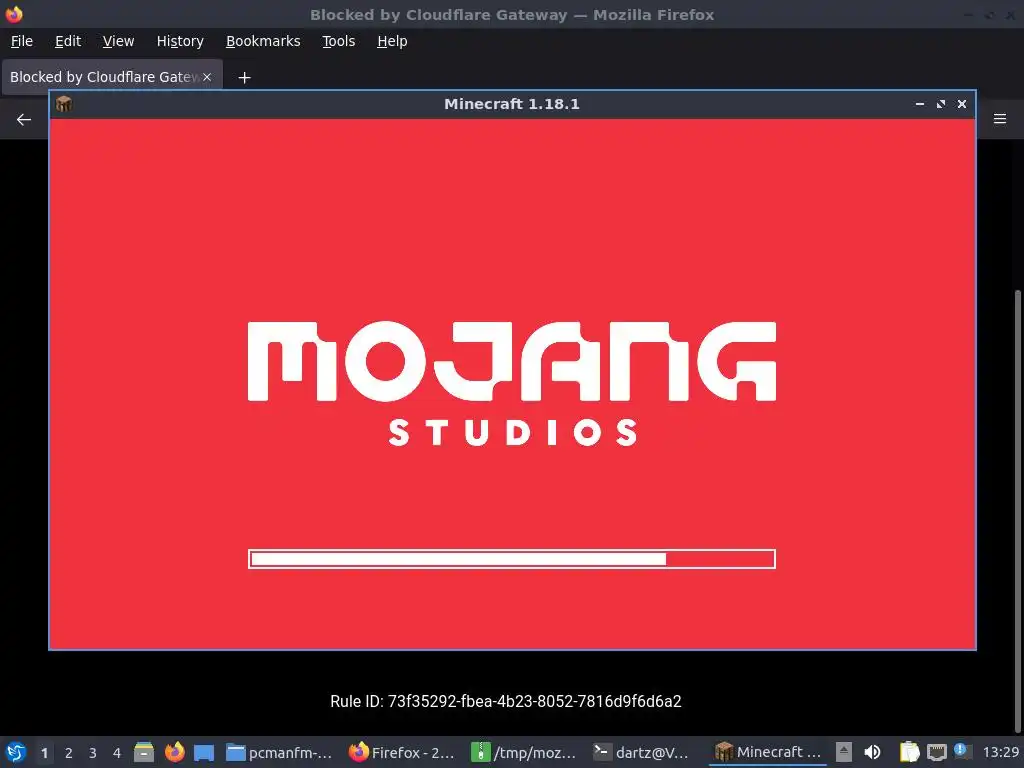Close the Blocked by Cloudflare Gateway tab
This screenshot has width=1024, height=768.
click(207, 77)
